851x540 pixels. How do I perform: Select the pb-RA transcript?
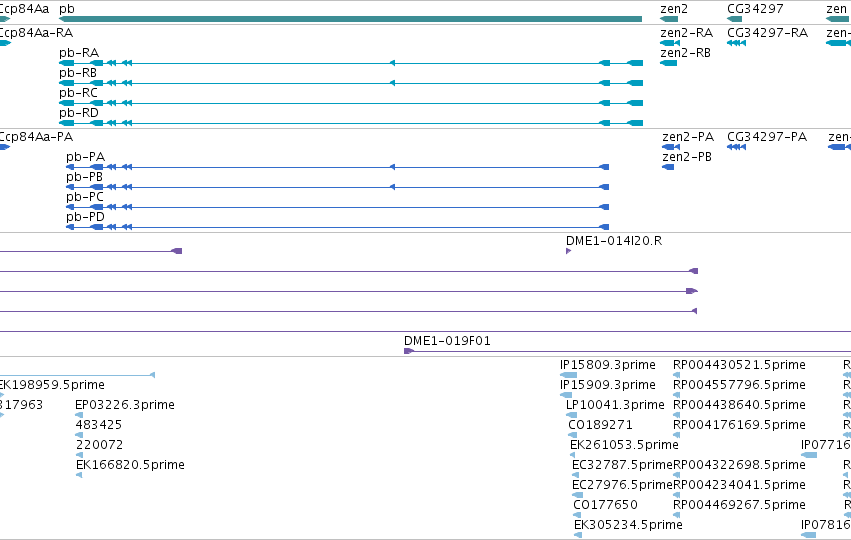351,63
